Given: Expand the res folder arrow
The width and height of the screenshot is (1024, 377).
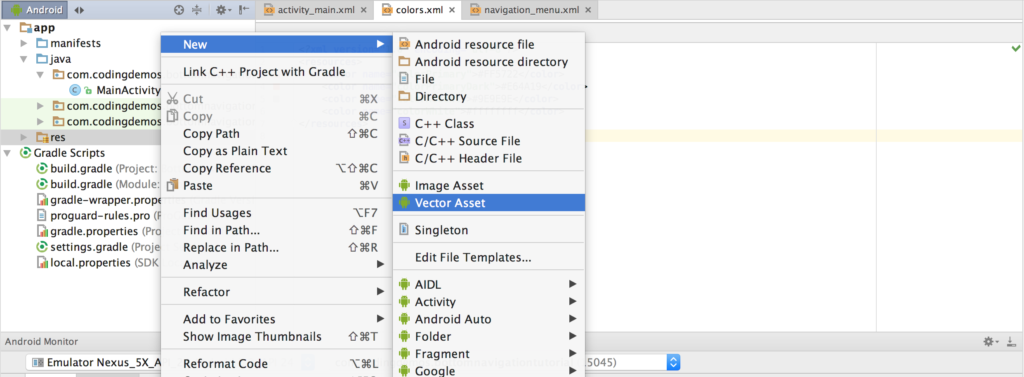Looking at the screenshot, I should (x=24, y=137).
